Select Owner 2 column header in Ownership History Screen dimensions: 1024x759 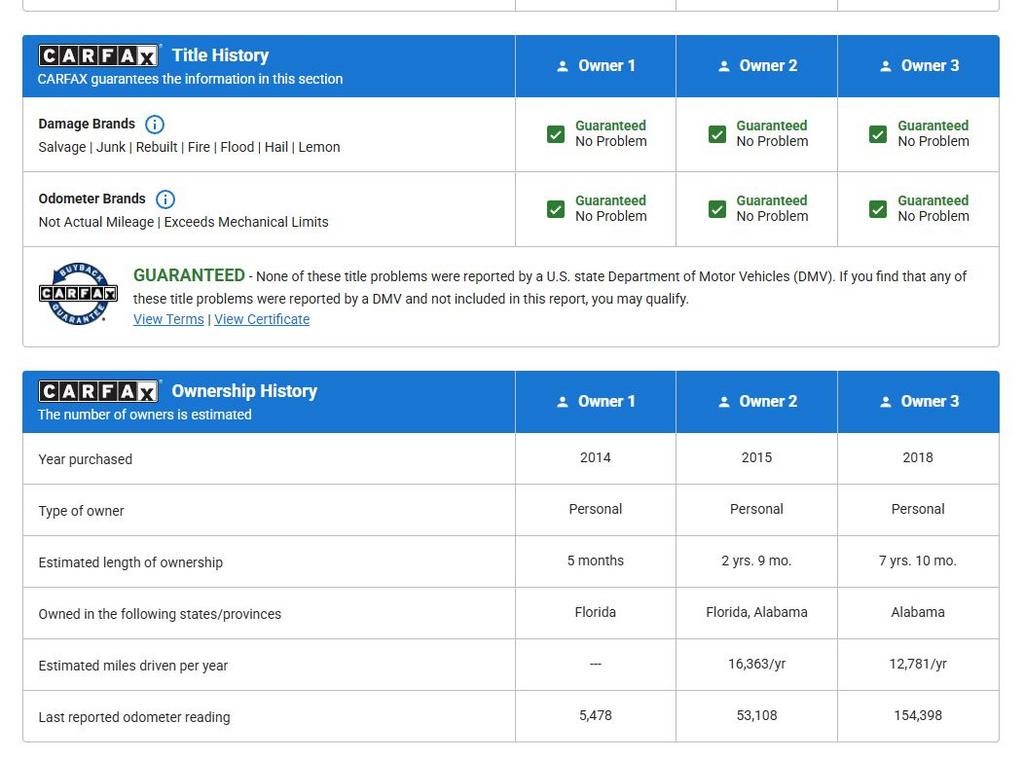point(757,402)
